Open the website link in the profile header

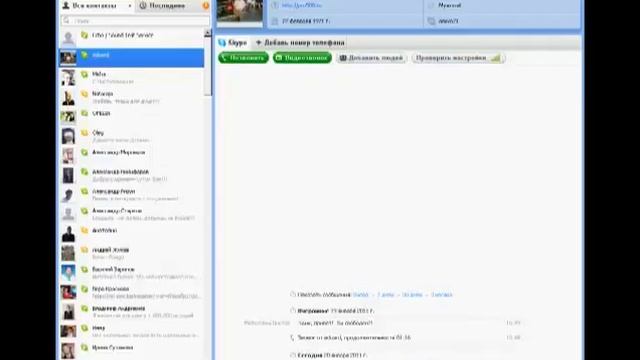[x=302, y=5]
